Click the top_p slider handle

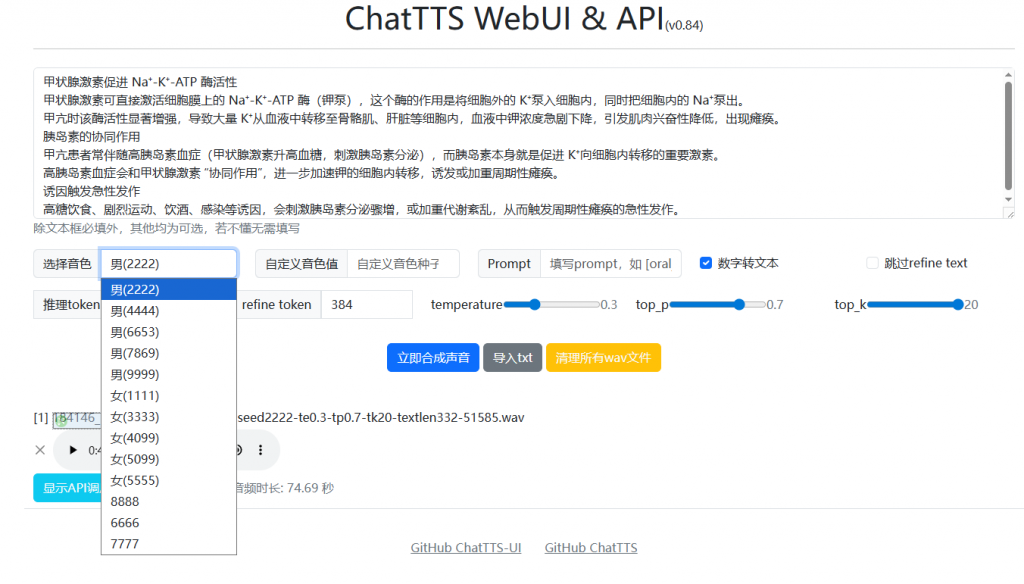coord(739,304)
